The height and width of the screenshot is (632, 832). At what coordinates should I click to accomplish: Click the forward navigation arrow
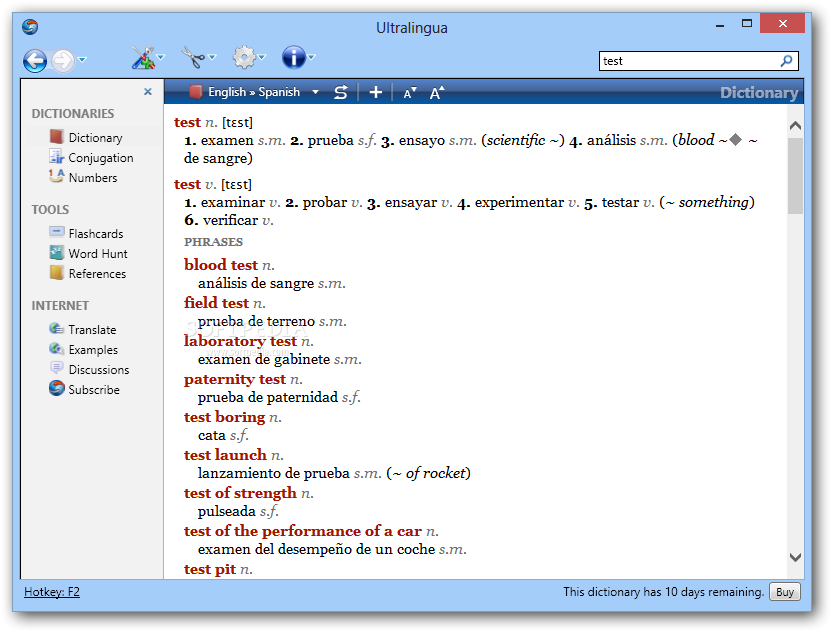coord(63,61)
